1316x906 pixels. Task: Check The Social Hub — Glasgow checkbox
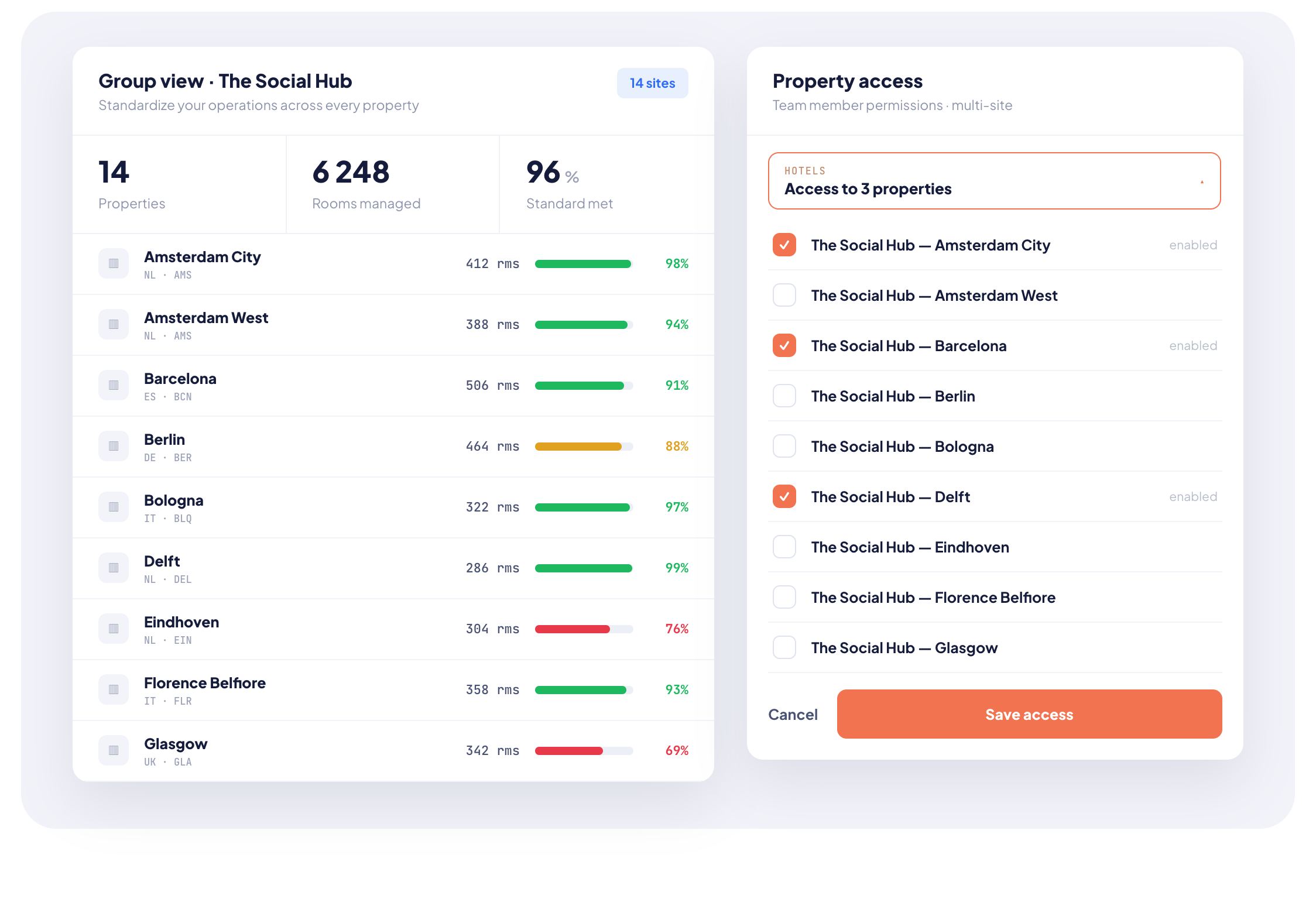coord(784,647)
